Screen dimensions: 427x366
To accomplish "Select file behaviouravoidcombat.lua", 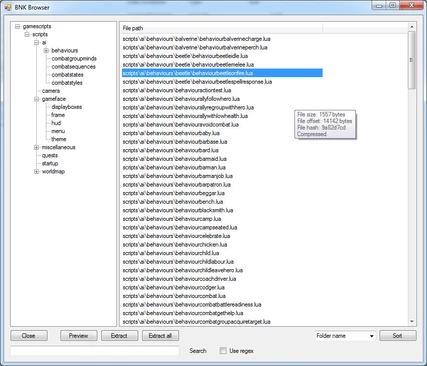I will pos(181,125).
